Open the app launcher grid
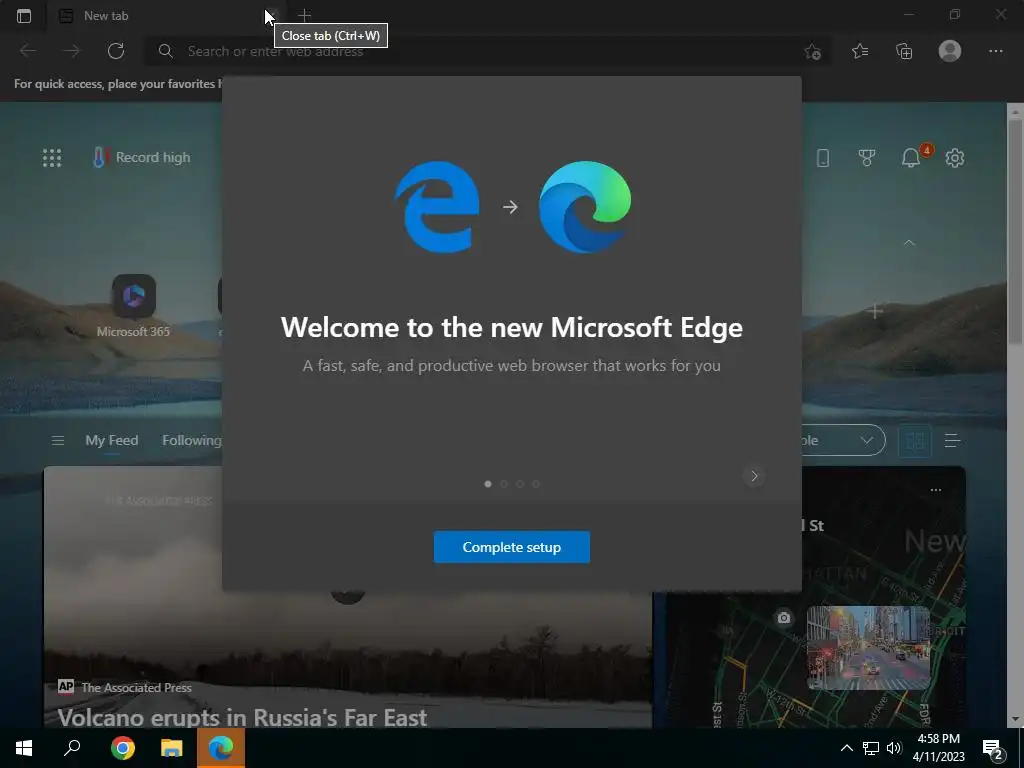The height and width of the screenshot is (768, 1024). (x=52, y=157)
